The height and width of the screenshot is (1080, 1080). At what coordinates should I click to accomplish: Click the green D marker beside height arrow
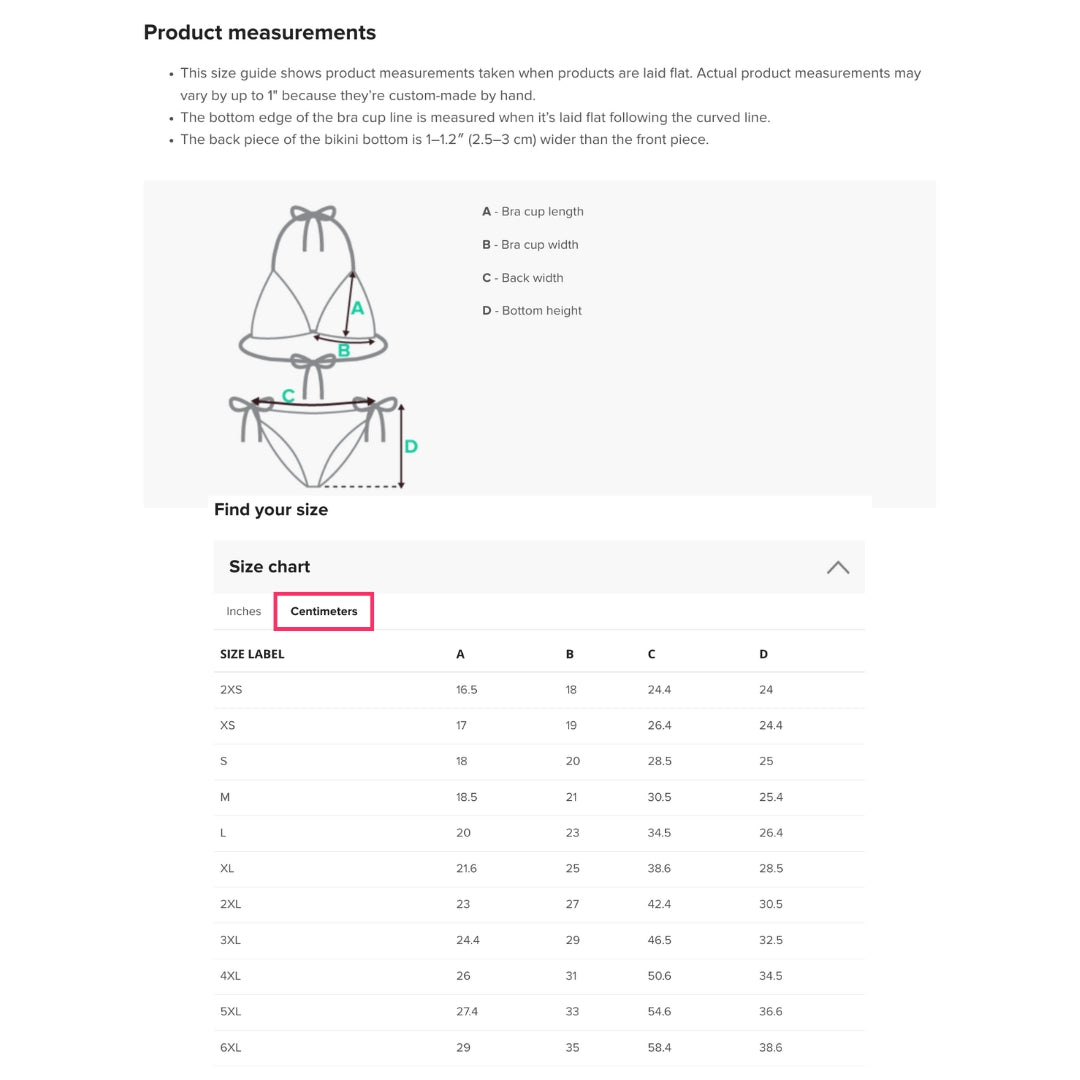click(x=410, y=446)
